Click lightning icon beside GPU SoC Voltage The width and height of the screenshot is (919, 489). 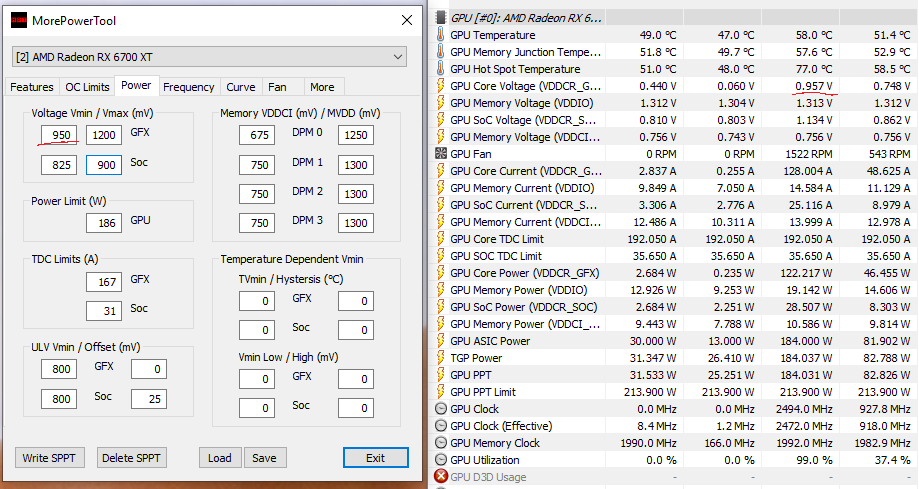441,120
